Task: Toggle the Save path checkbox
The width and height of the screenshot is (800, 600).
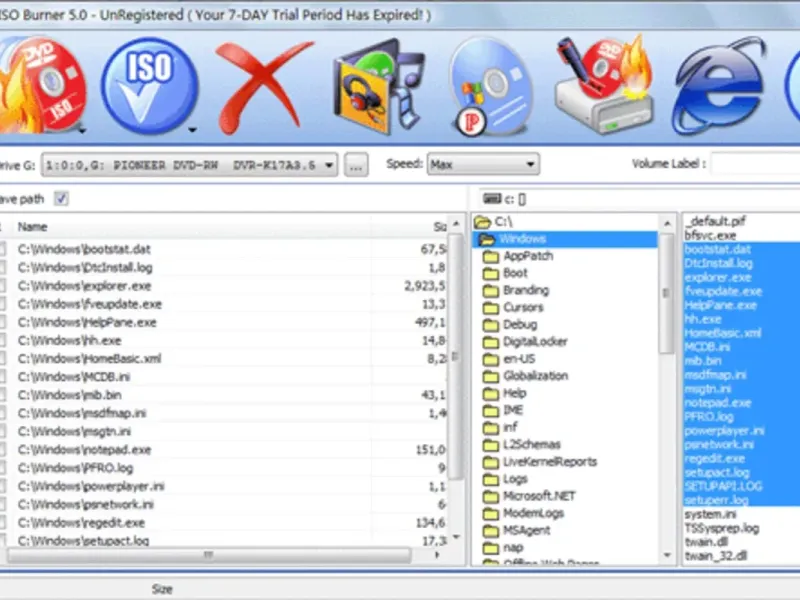Action: pos(61,198)
